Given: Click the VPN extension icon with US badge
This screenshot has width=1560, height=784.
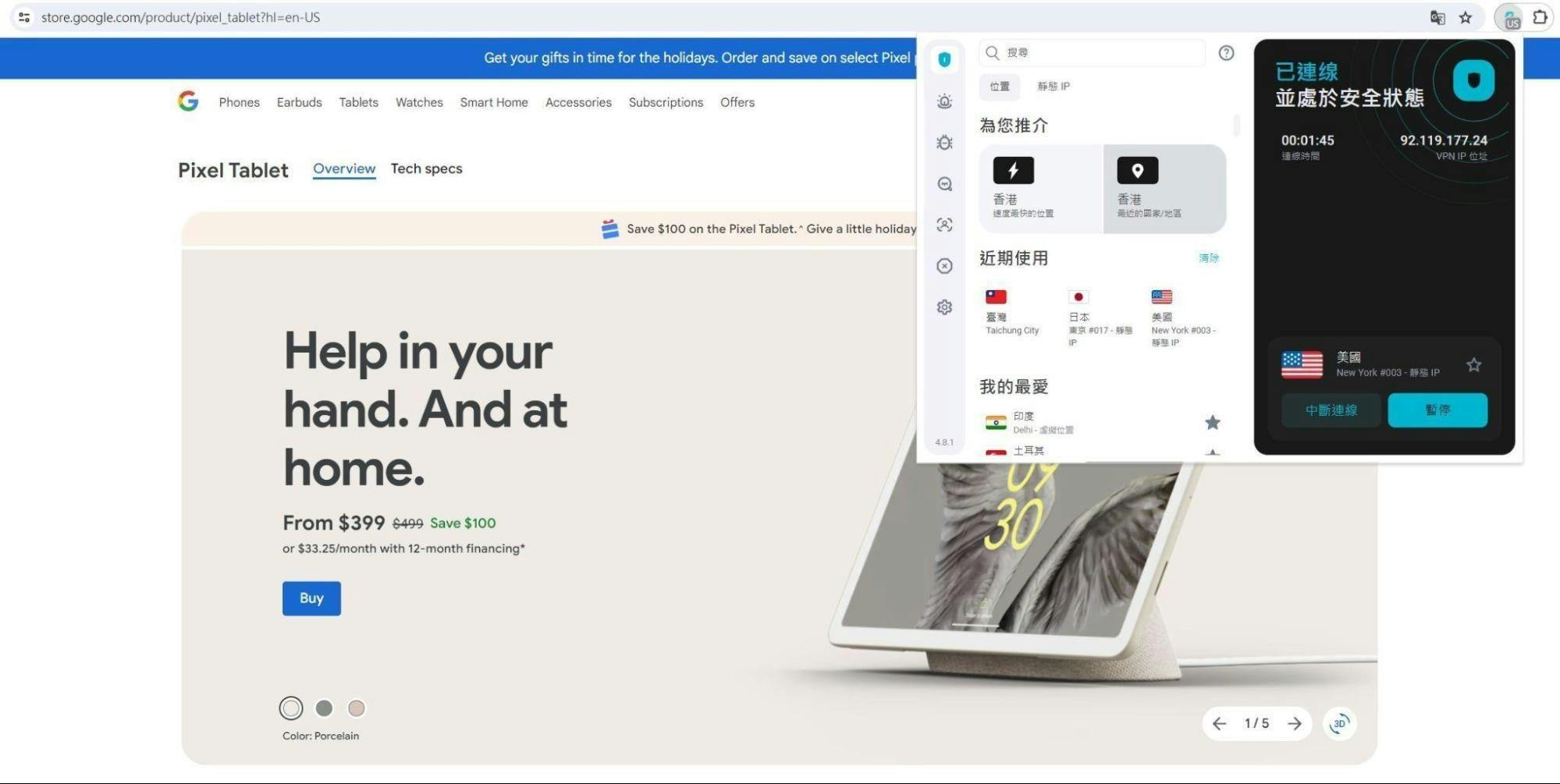Looking at the screenshot, I should tap(1512, 18).
